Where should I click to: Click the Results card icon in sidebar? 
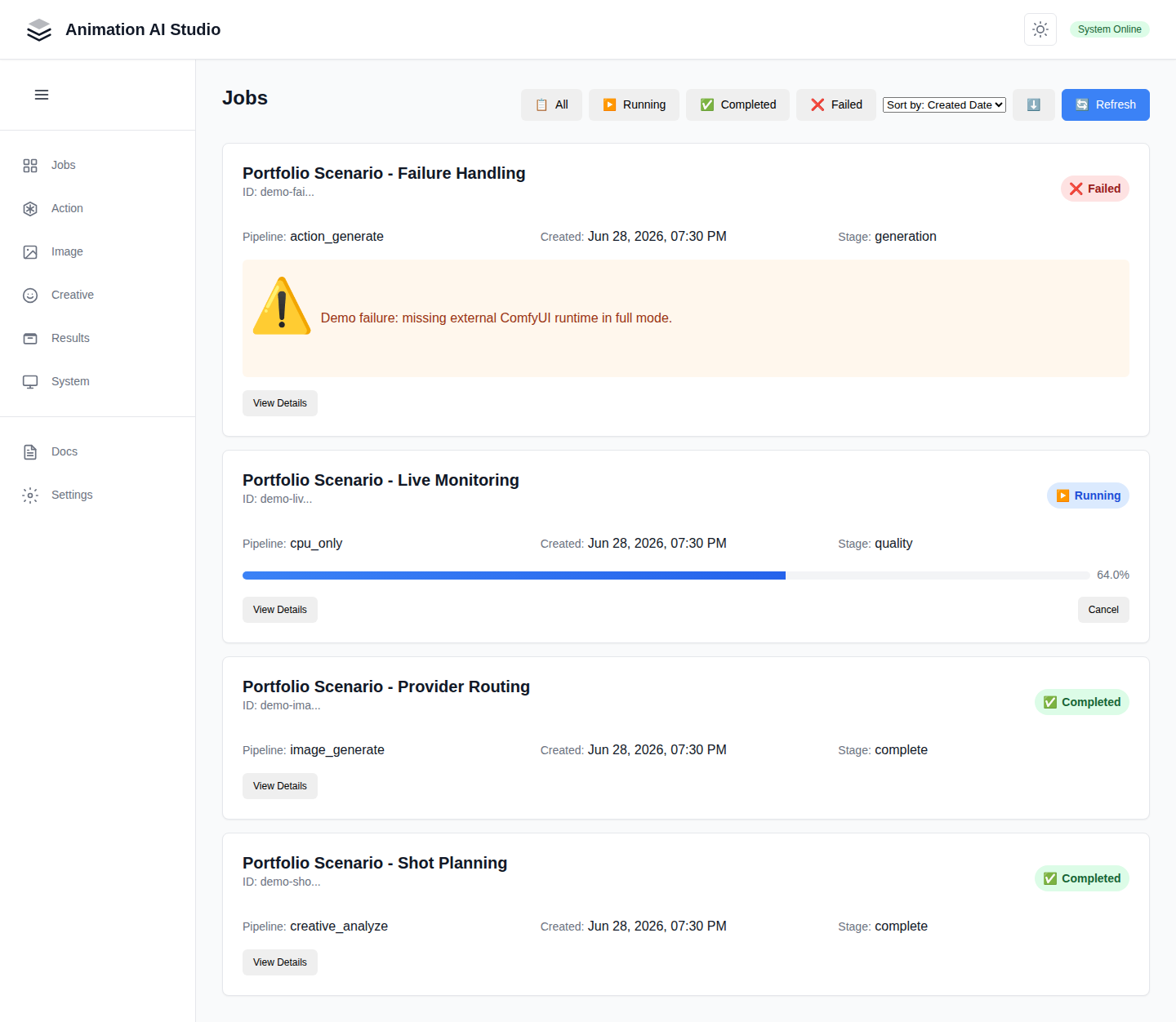(x=30, y=339)
